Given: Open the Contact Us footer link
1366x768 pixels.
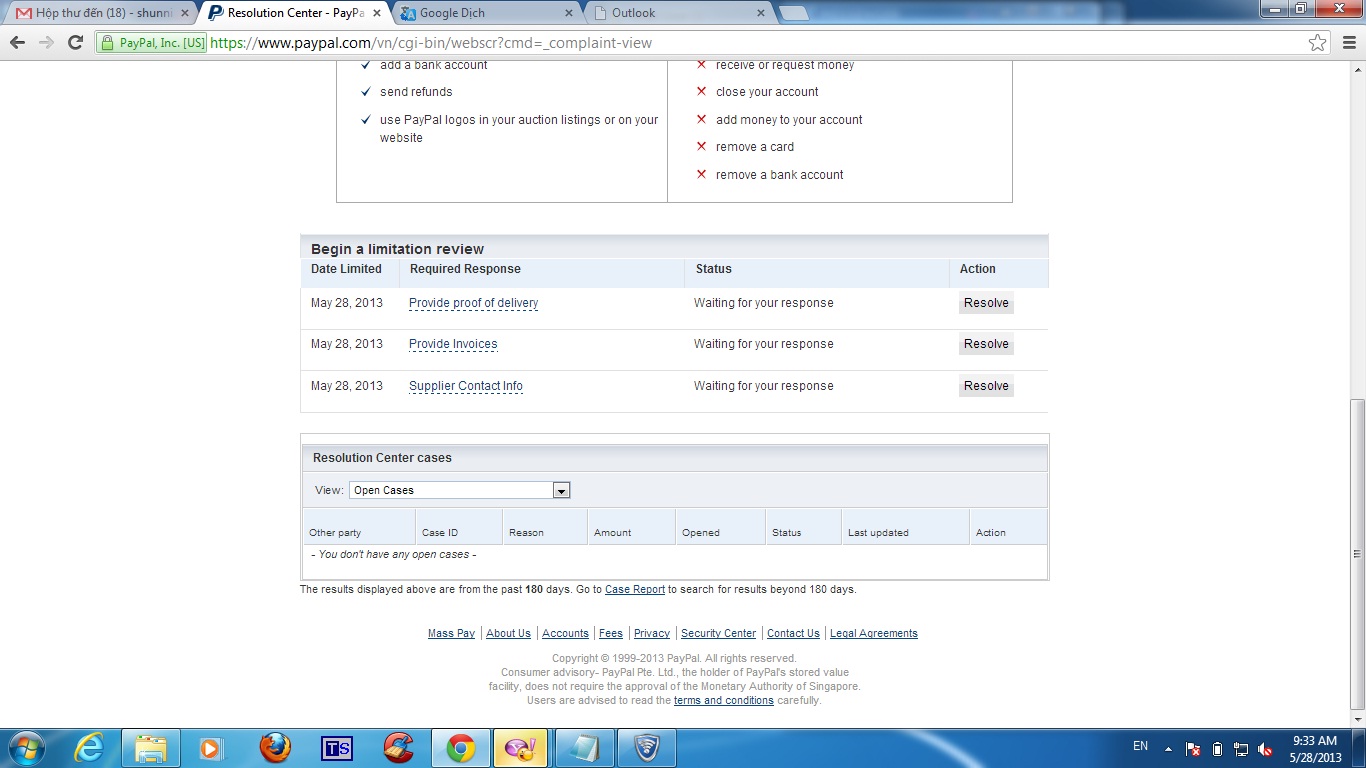Looking at the screenshot, I should [x=793, y=633].
